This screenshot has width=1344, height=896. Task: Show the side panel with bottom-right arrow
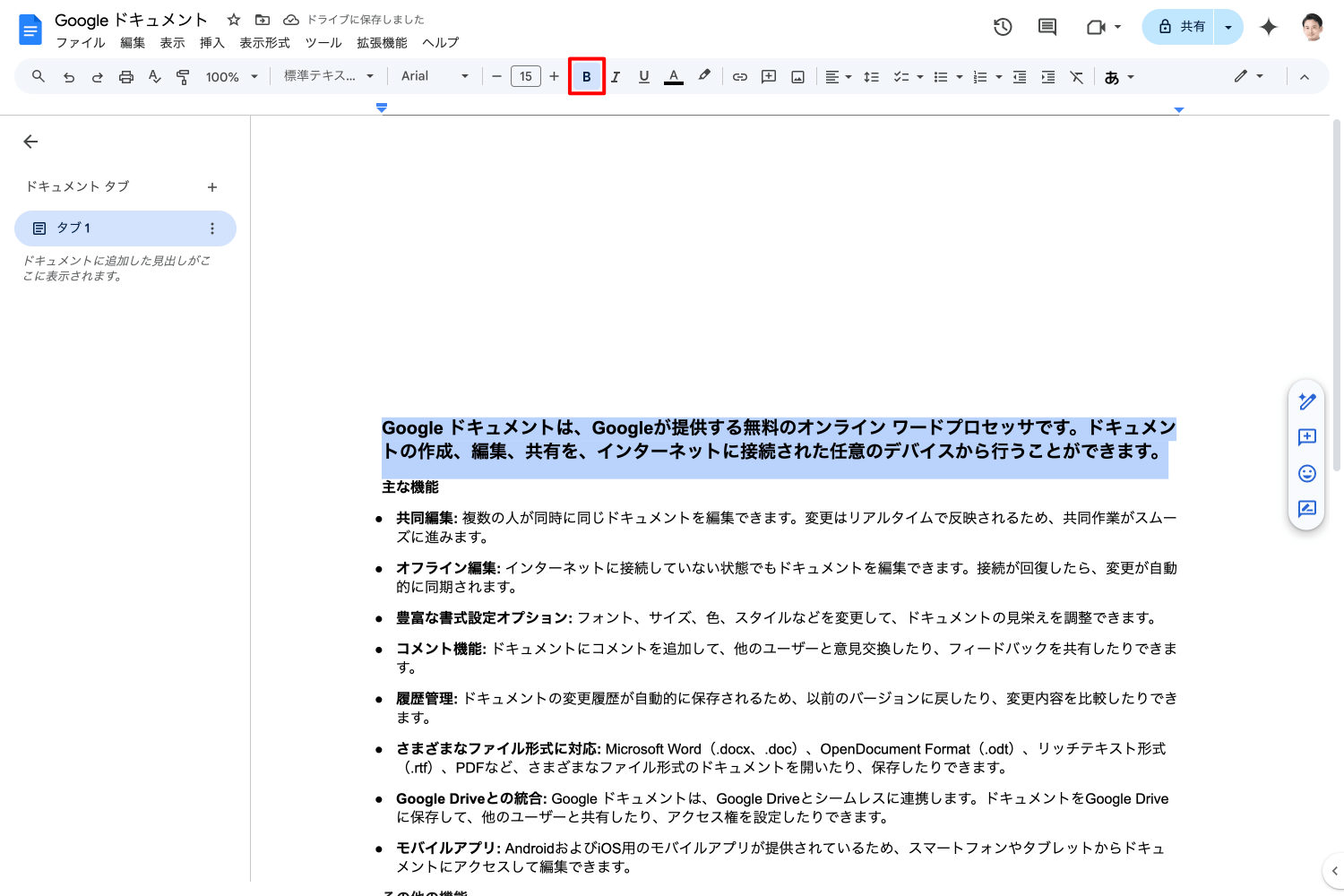coord(1334,870)
